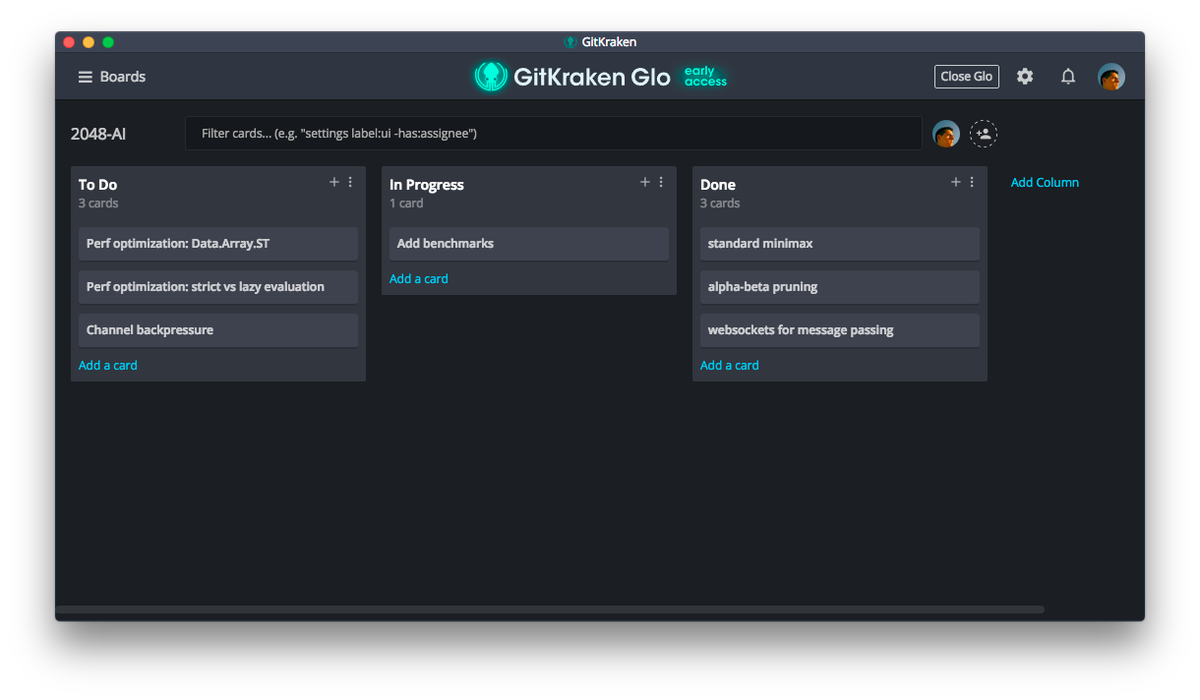Click the Close Glo button
Screen dimensions: 1200x700
click(966, 76)
